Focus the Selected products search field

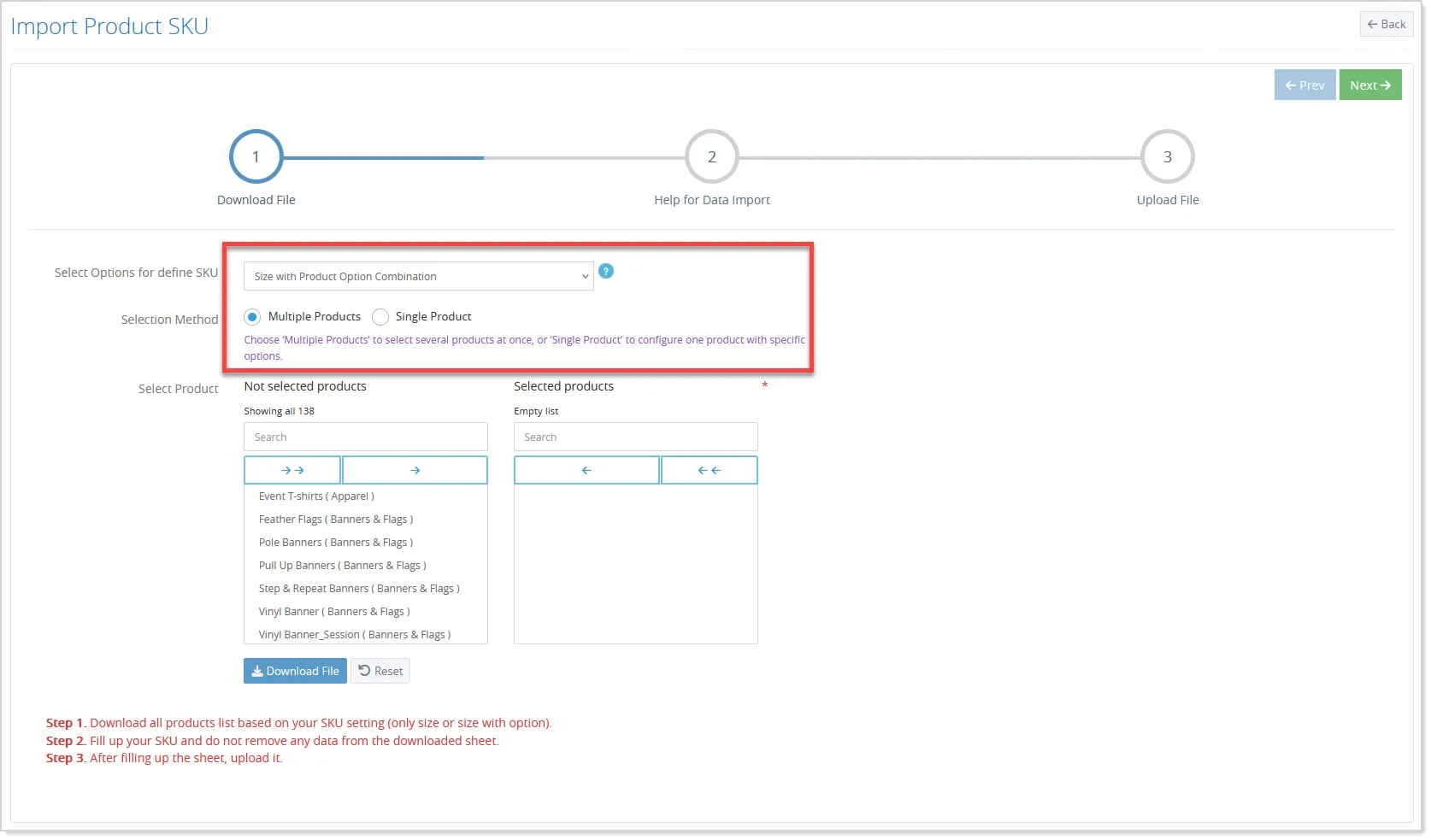point(636,437)
